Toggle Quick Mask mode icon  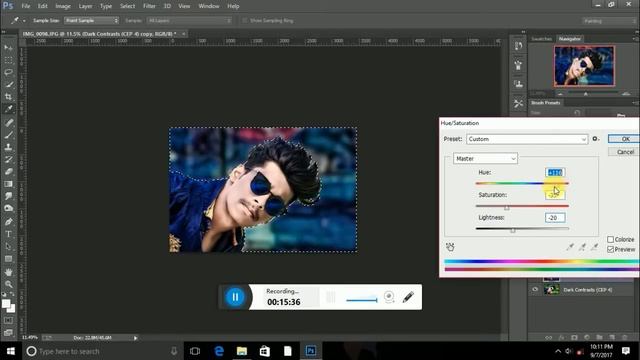coord(8,321)
